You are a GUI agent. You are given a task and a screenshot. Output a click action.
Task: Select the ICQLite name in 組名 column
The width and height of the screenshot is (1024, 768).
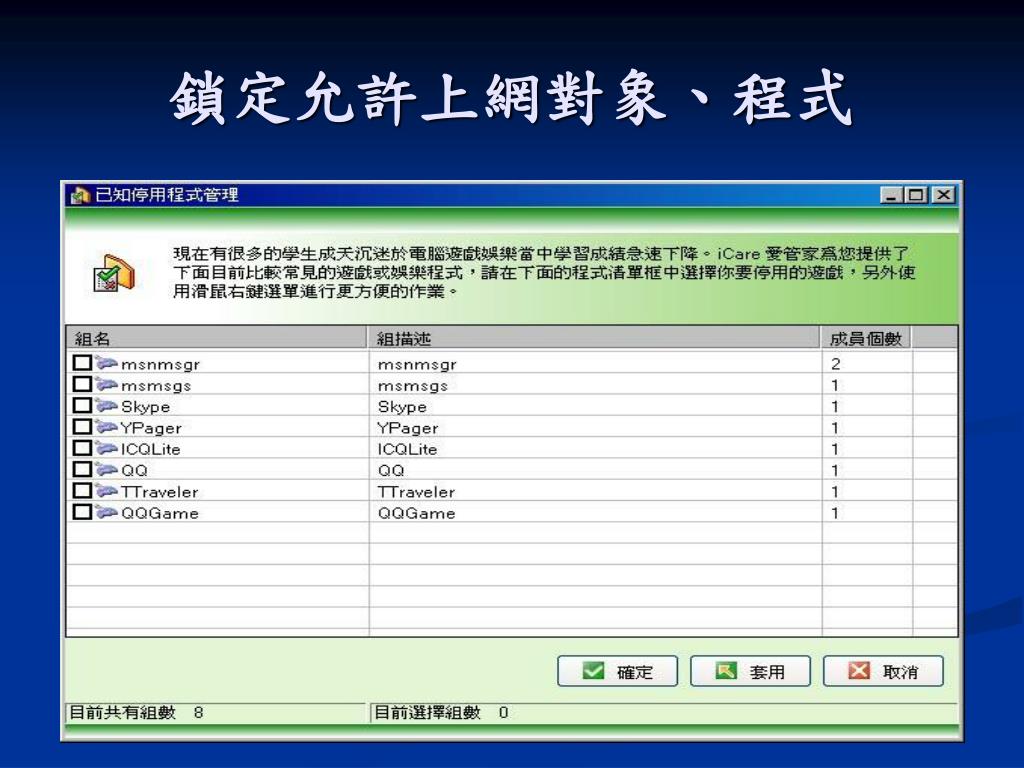150,449
